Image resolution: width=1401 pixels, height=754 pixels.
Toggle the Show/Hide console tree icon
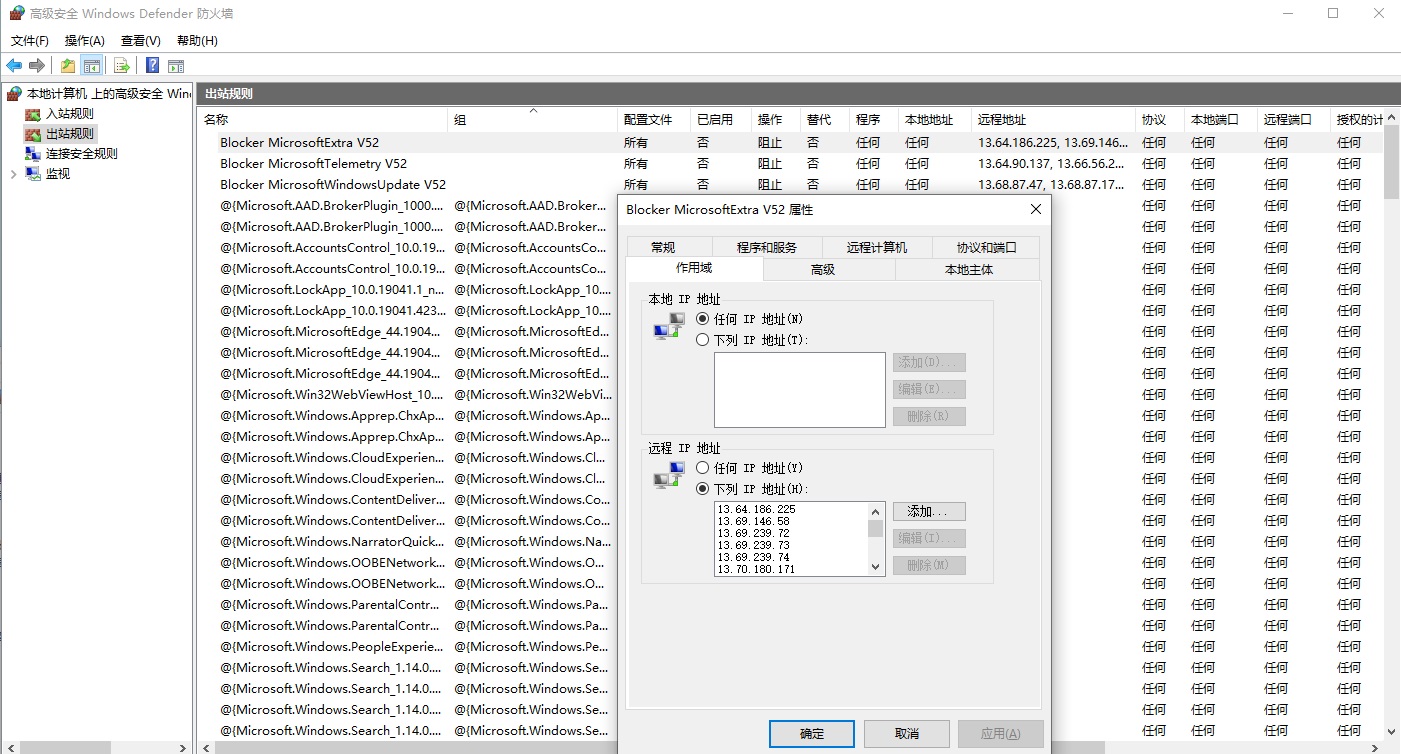[x=91, y=66]
